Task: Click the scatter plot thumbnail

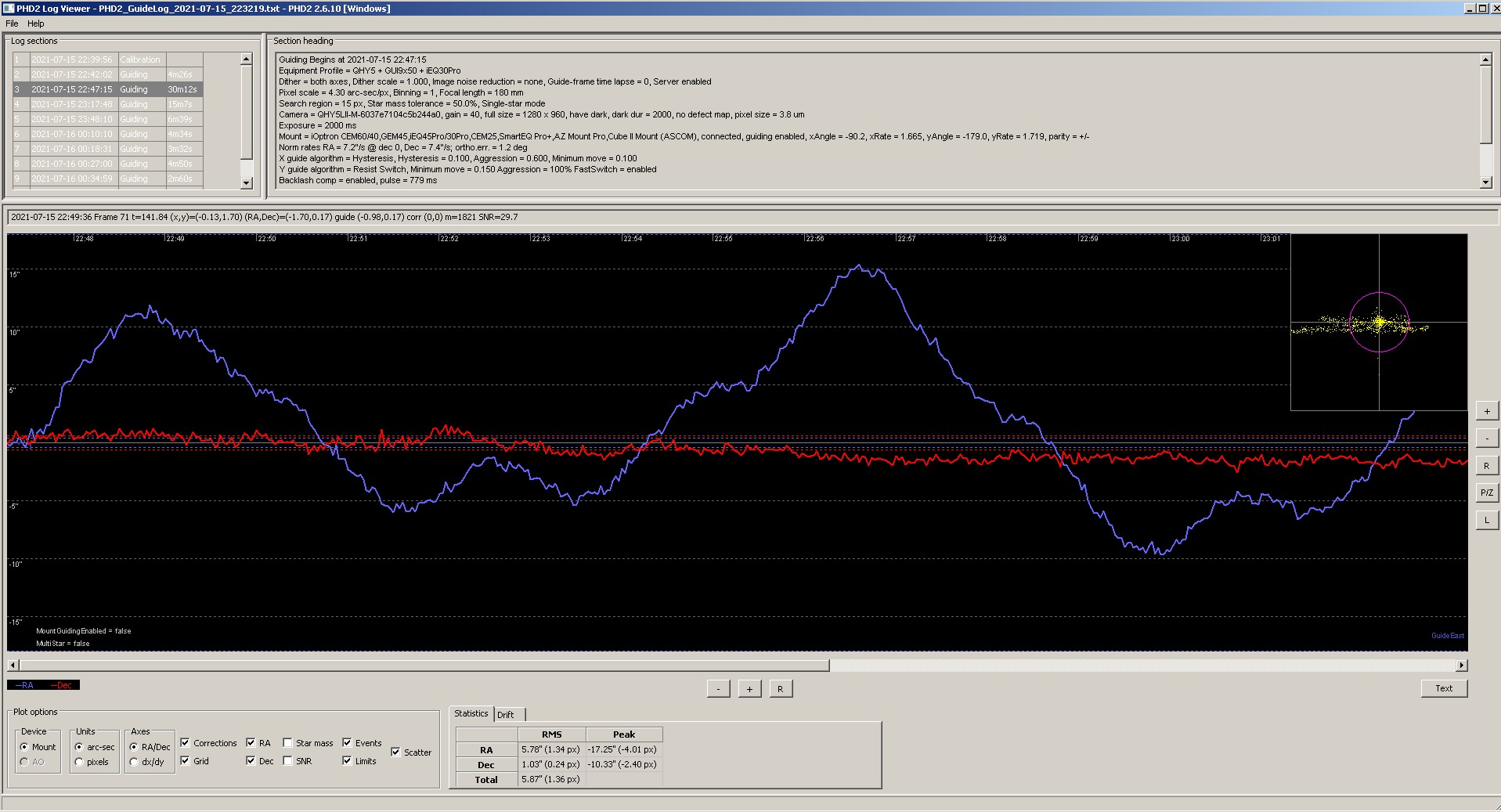Action: tap(1379, 322)
